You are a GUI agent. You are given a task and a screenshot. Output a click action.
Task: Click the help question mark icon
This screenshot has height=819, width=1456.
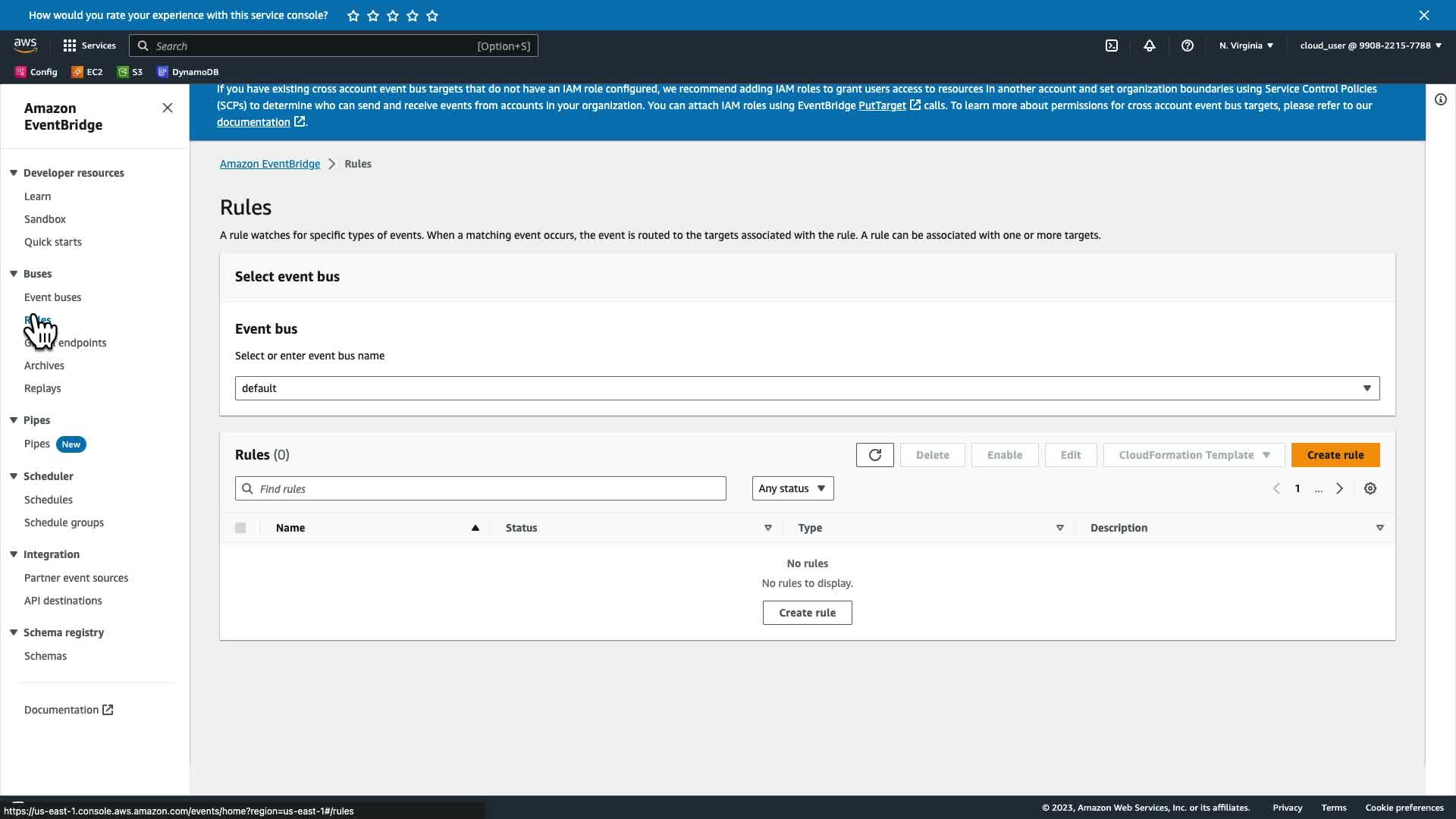pos(1188,45)
